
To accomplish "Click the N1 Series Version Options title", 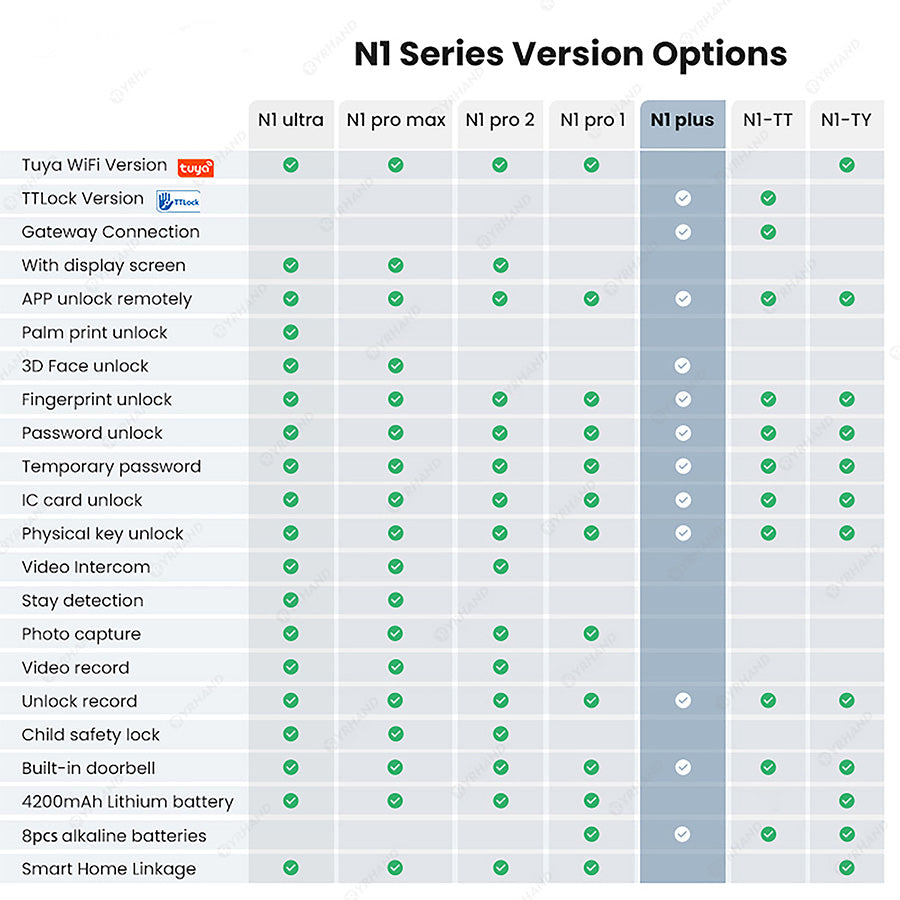I will (570, 53).
